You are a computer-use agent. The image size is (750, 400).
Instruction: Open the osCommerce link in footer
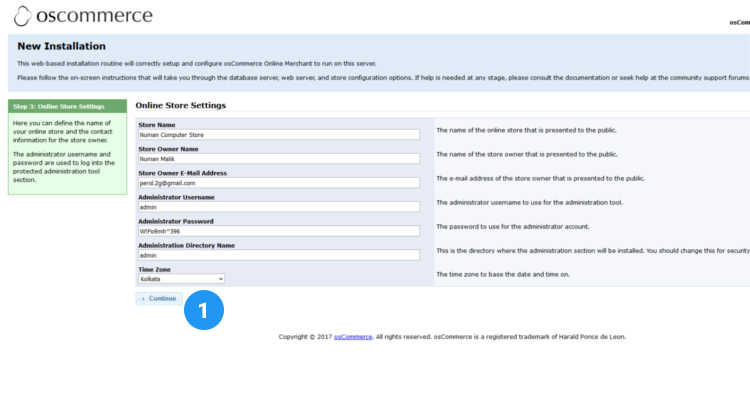(x=352, y=337)
